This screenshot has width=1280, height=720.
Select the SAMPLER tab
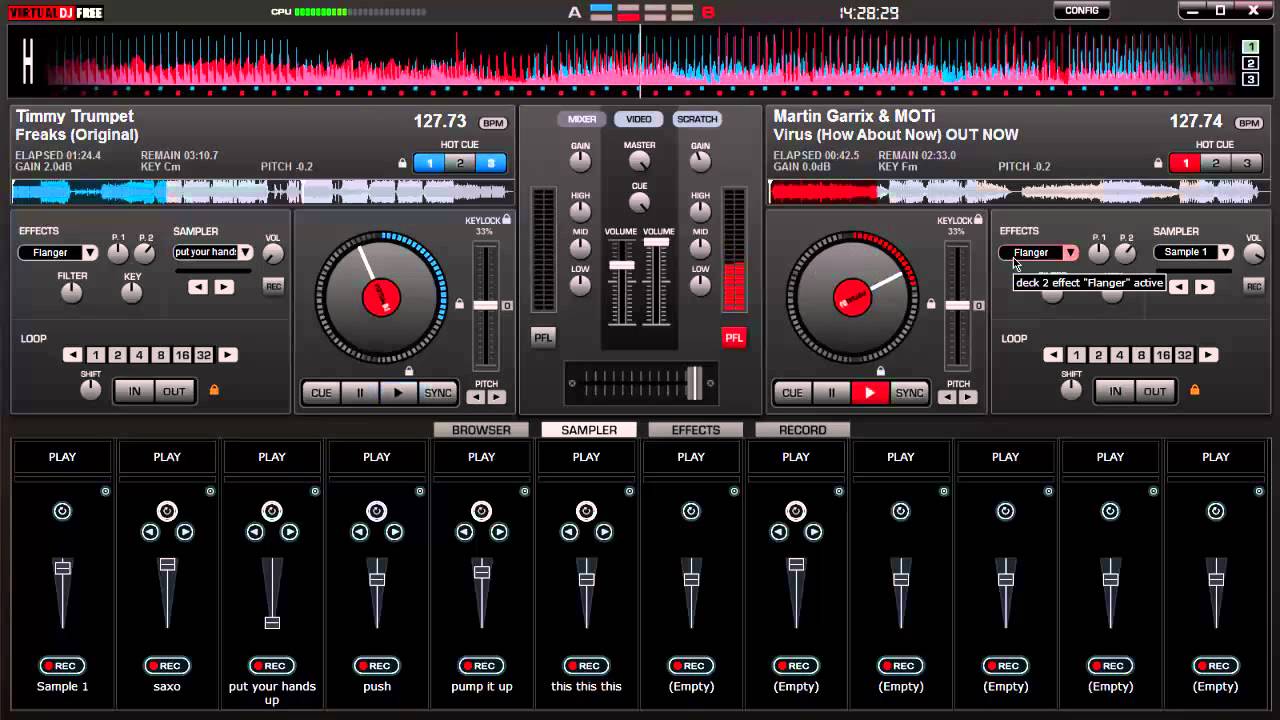589,430
